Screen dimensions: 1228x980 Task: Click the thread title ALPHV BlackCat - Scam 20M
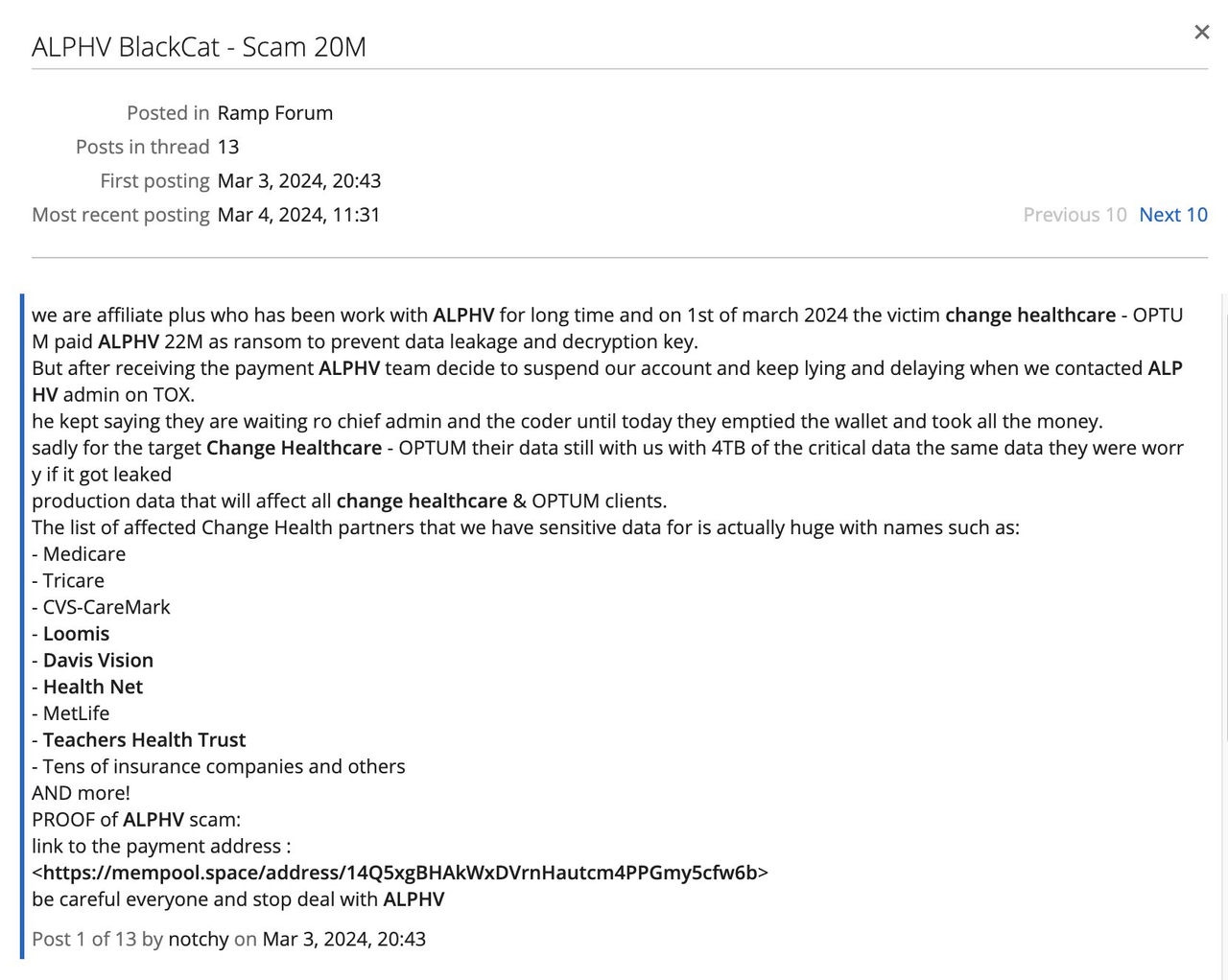tap(200, 46)
